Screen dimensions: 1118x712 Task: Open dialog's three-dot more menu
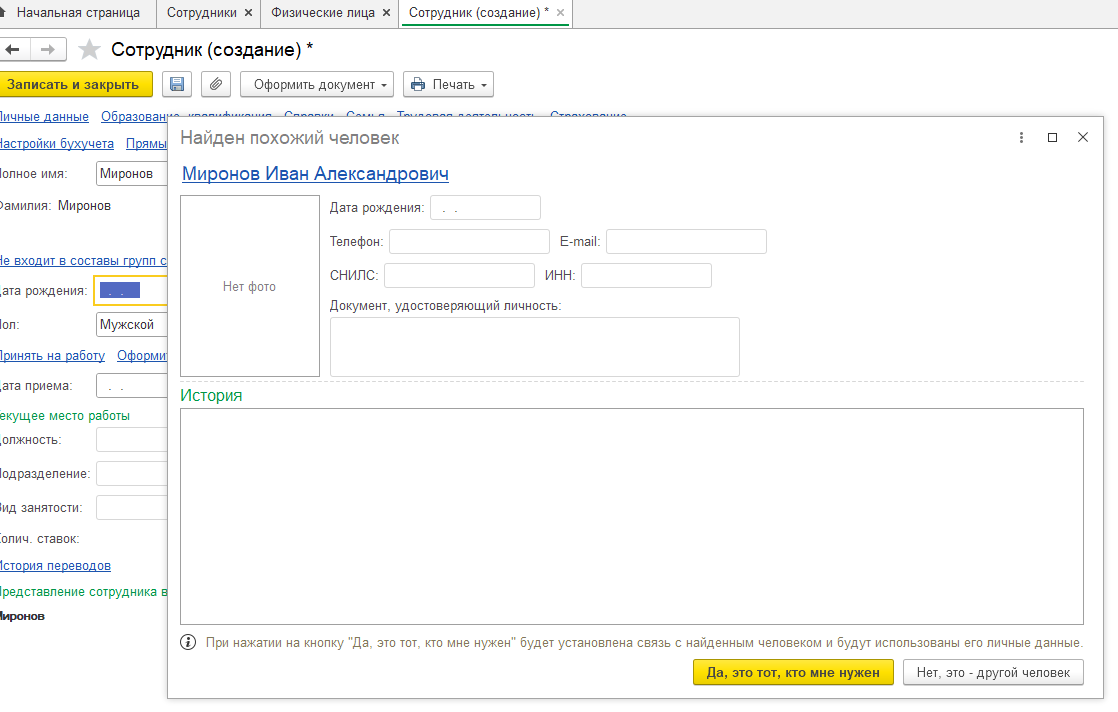(x=1021, y=138)
